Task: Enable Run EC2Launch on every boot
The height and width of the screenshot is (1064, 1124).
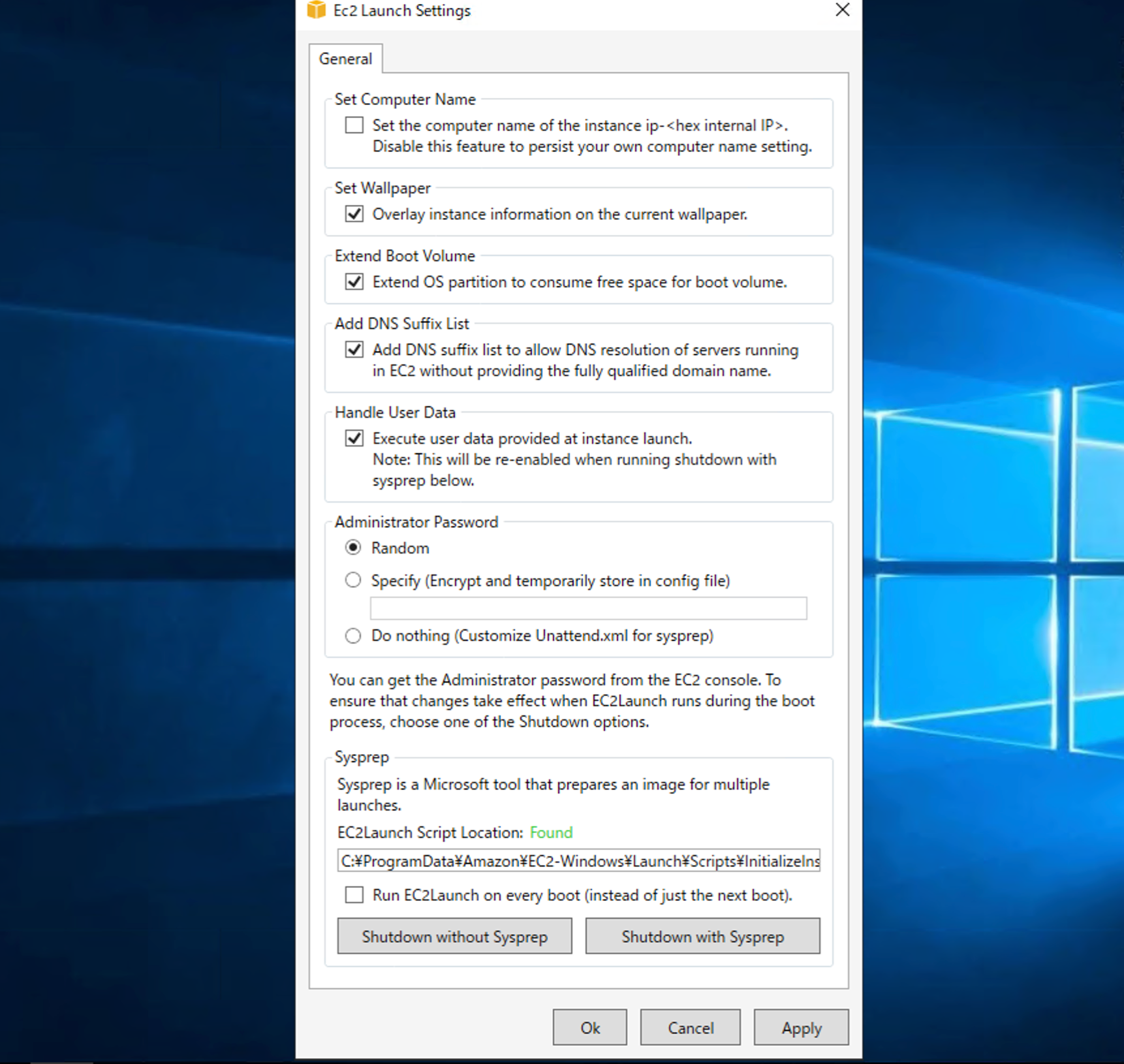Action: point(354,895)
